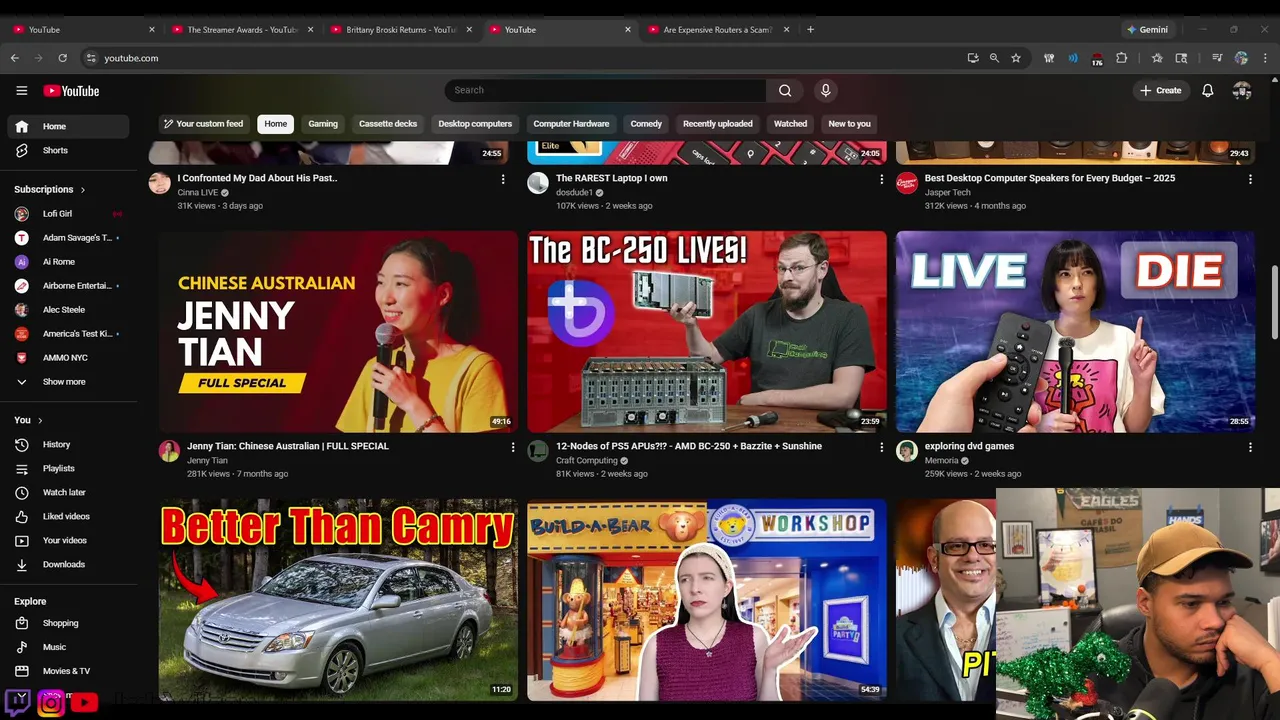
Task: Open Lofi Girl subscription channel
Action: click(68, 214)
